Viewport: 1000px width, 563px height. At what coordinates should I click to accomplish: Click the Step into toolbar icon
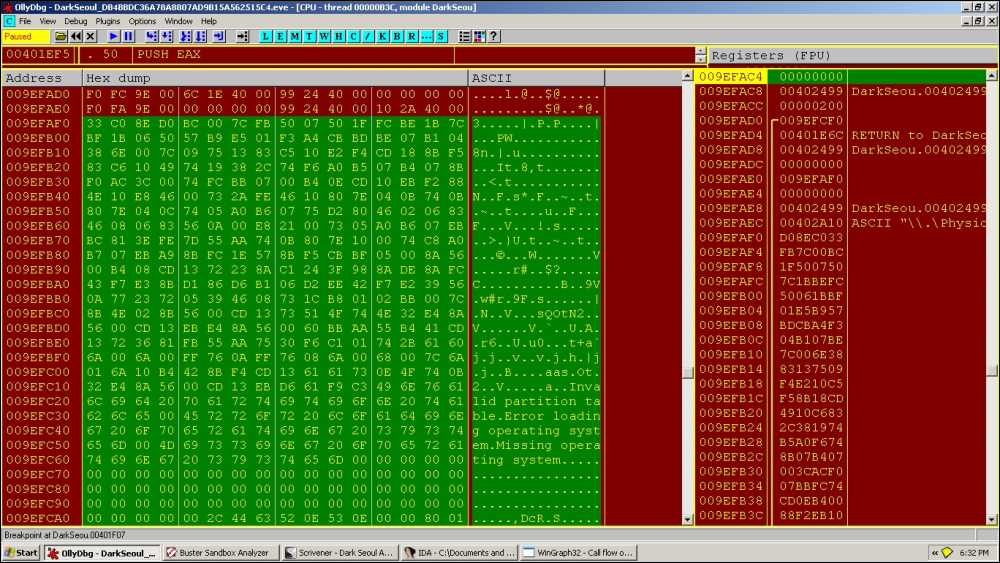(151, 36)
